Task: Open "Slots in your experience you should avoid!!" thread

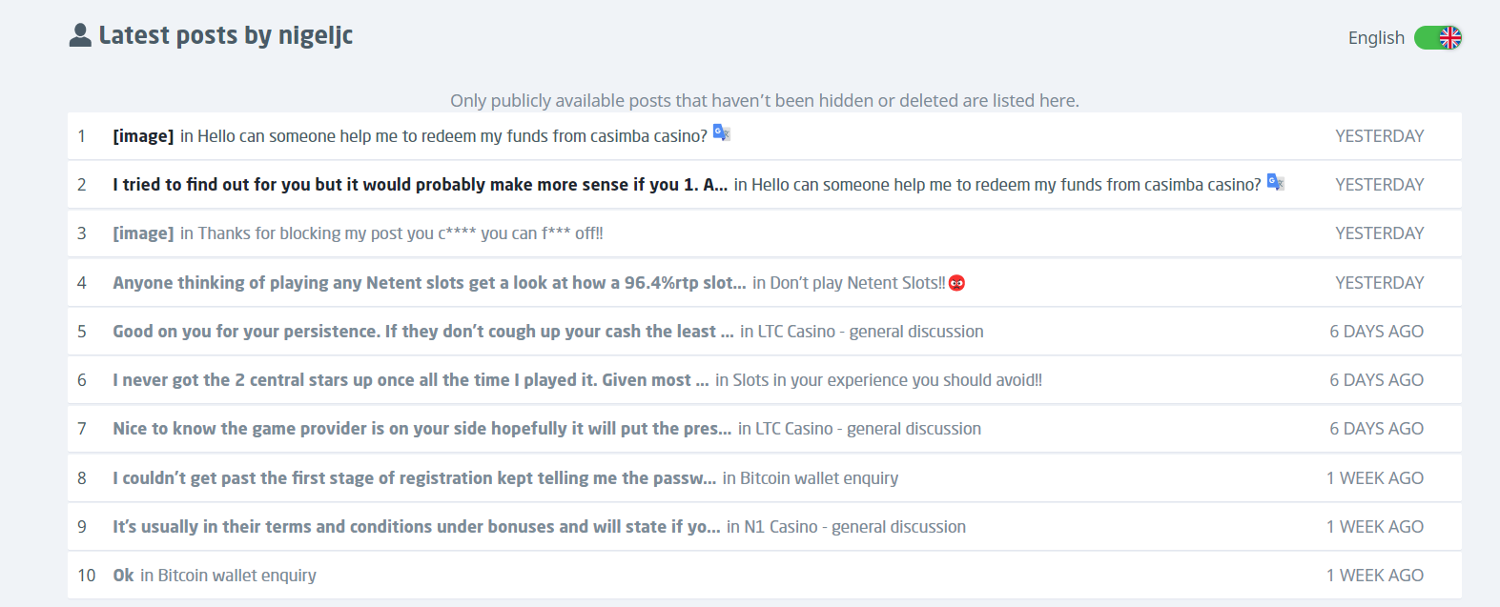Action: [x=887, y=381]
